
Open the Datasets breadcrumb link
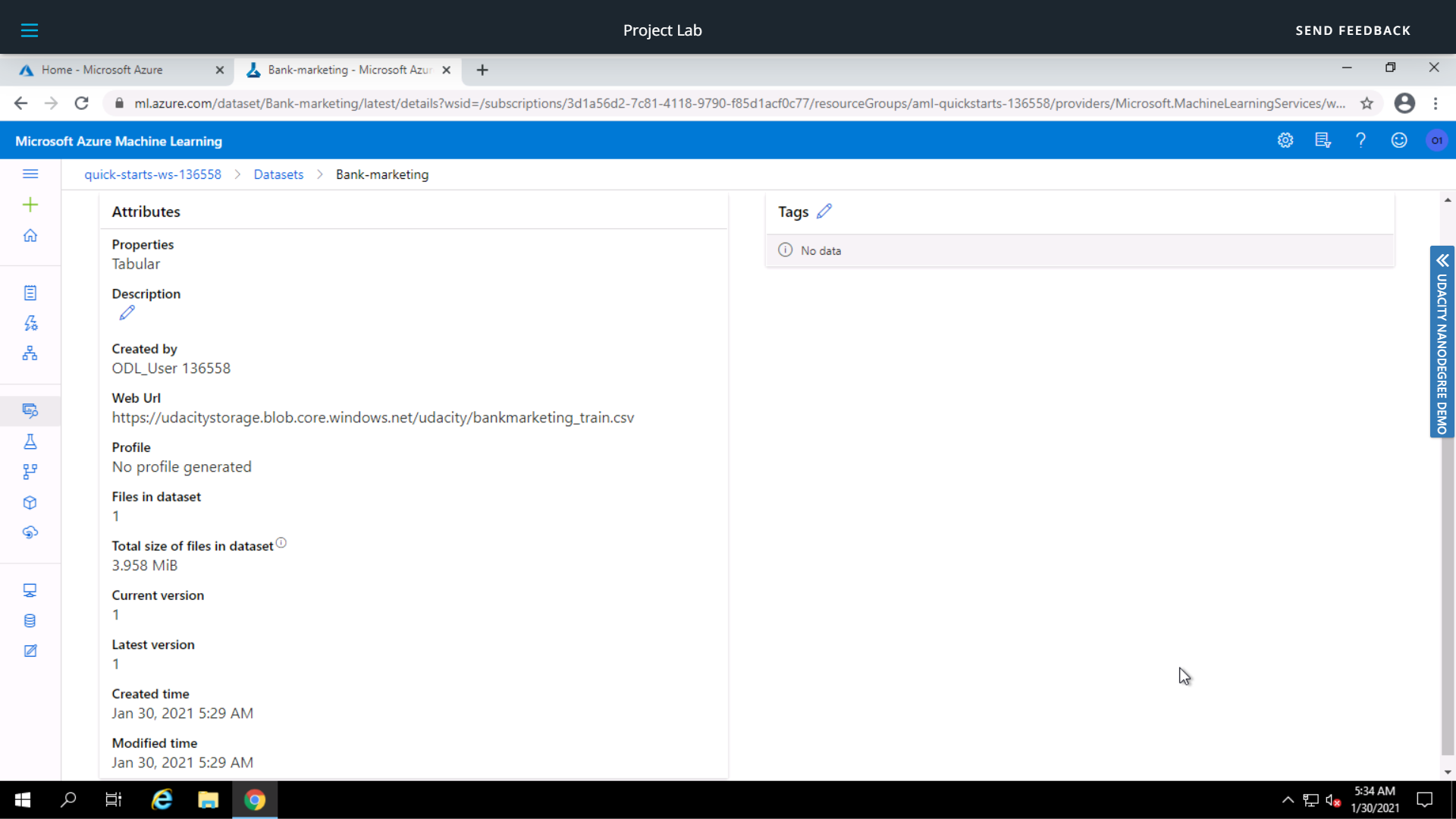coord(278,174)
